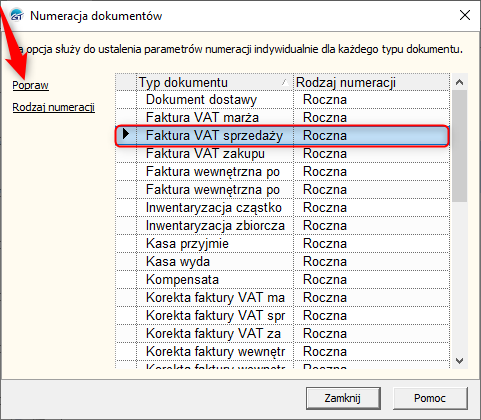The height and width of the screenshot is (420, 481).
Task: Open Pomoc help button
Action: (x=430, y=398)
